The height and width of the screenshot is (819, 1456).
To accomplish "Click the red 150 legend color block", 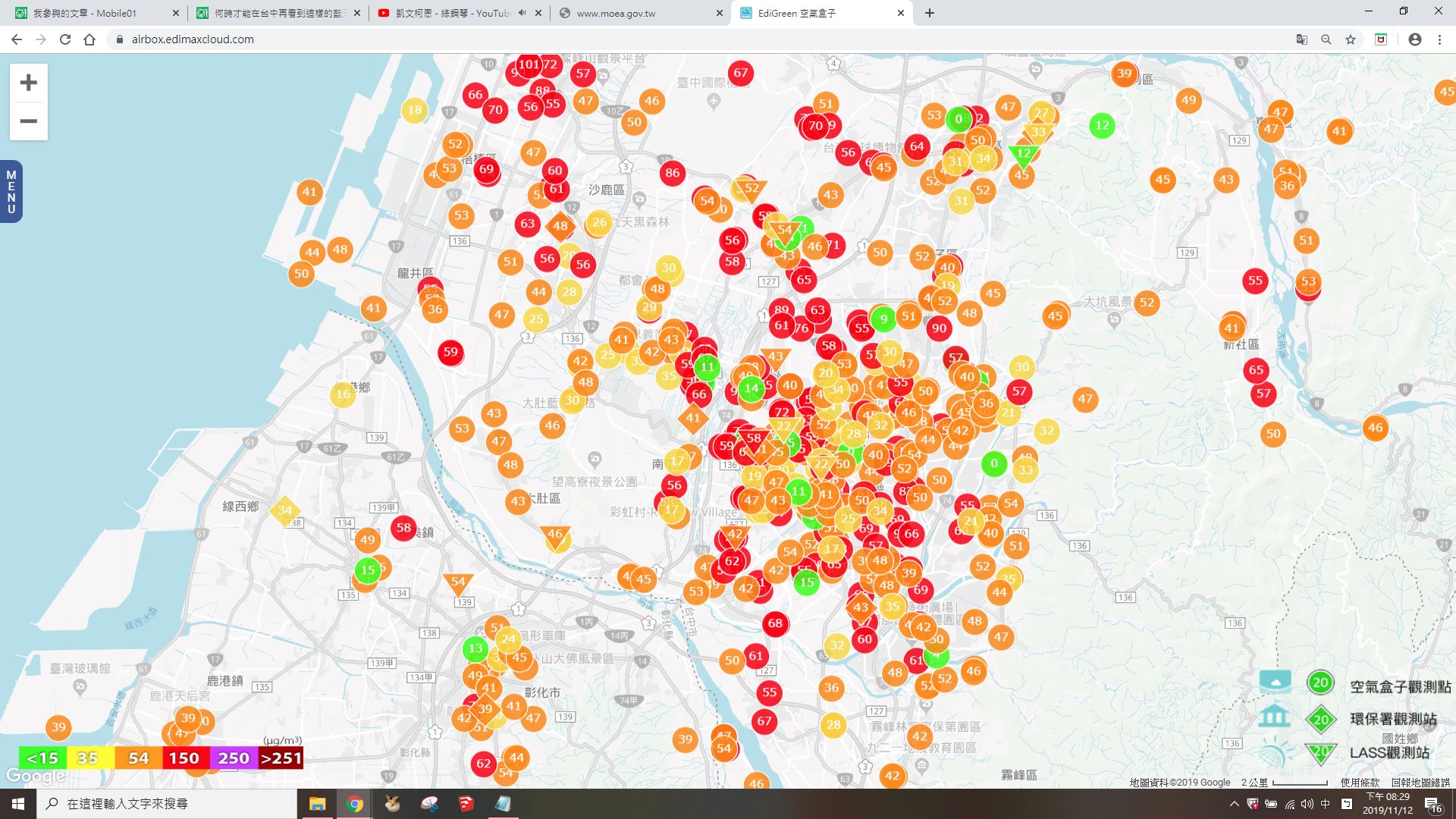I will (184, 758).
